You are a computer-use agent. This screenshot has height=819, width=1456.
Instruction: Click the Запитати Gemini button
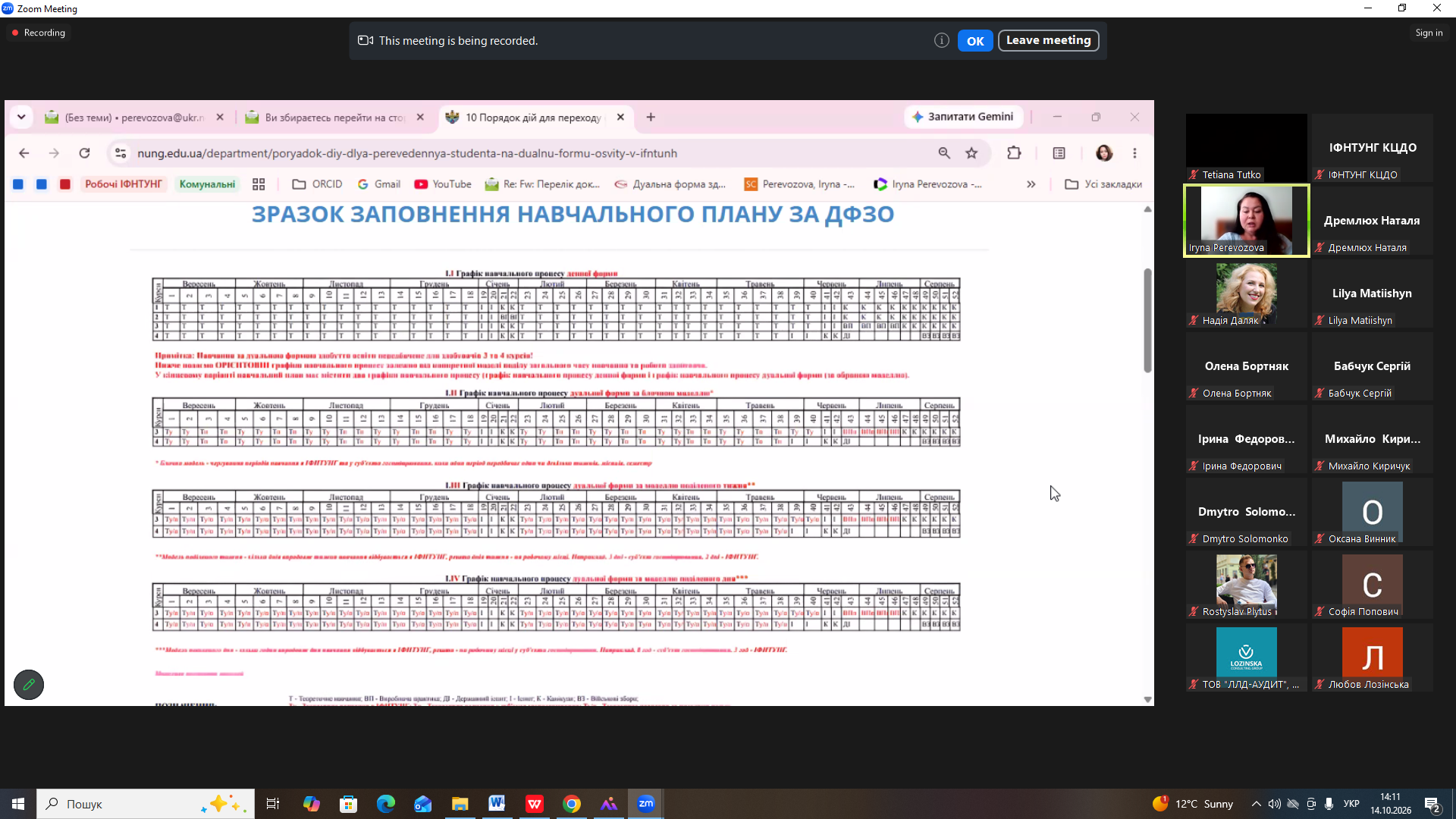[963, 117]
